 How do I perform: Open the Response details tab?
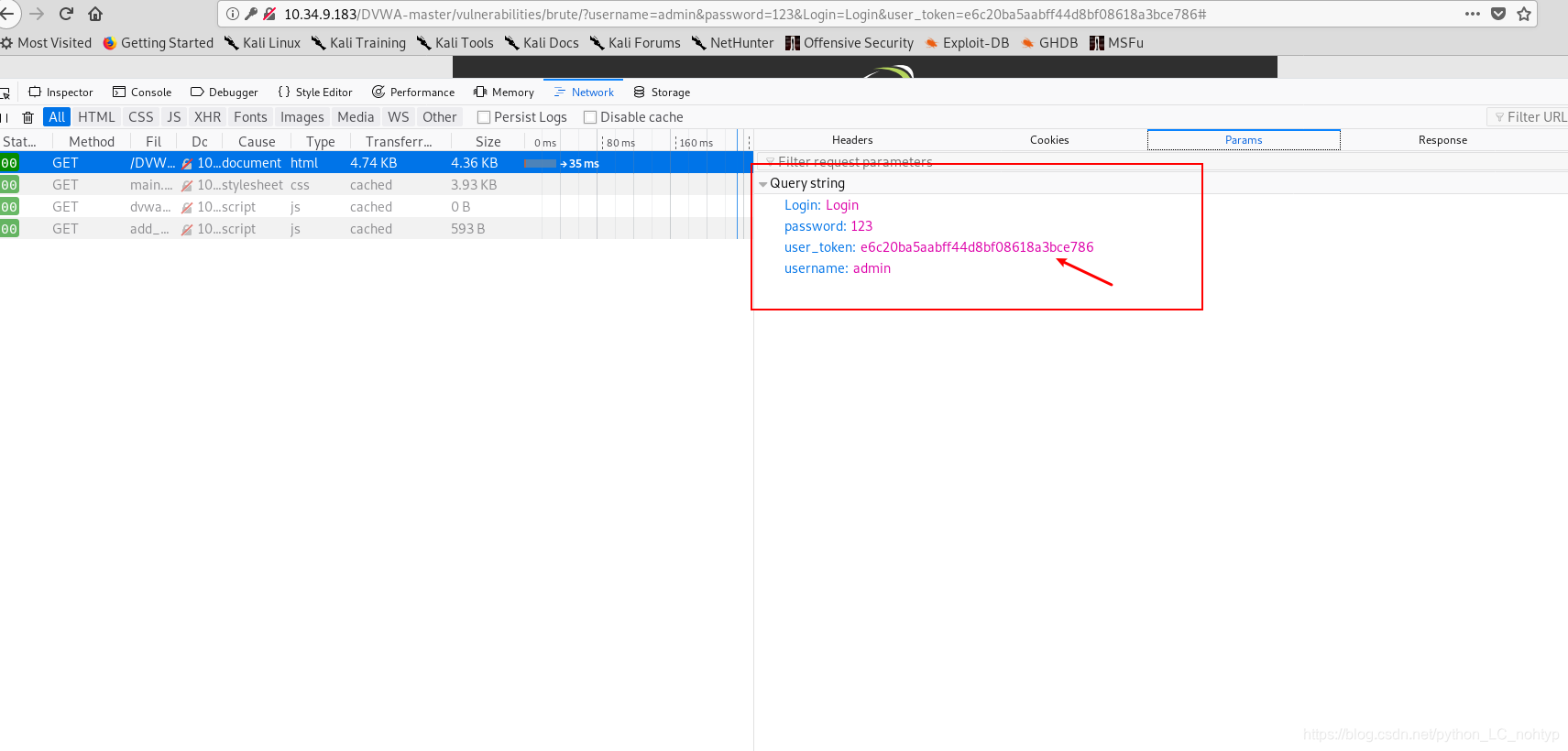click(1442, 140)
